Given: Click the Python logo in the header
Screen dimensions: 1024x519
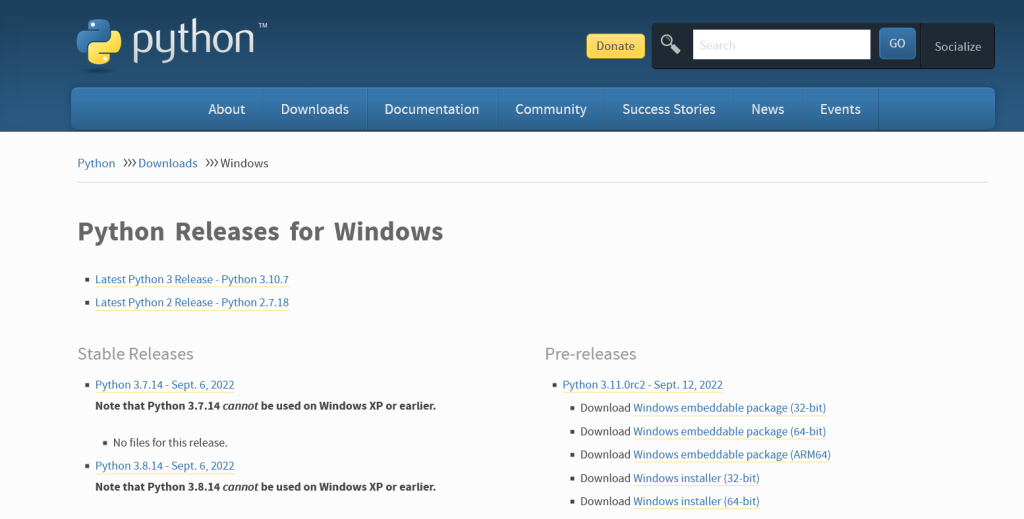Looking at the screenshot, I should coord(171,43).
